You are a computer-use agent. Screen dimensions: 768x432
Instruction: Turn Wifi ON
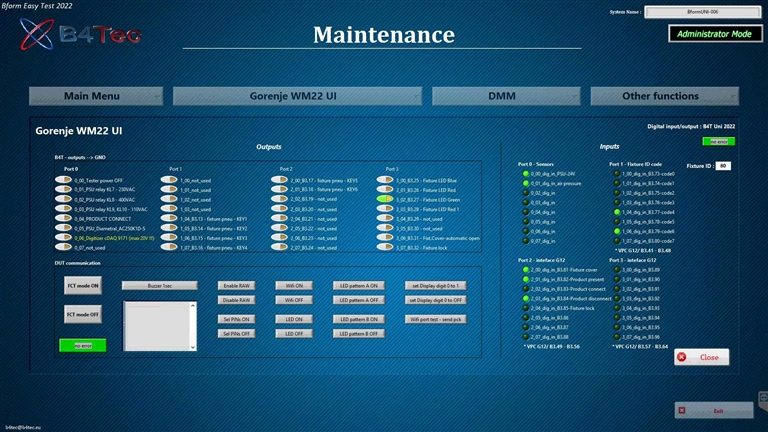click(294, 286)
